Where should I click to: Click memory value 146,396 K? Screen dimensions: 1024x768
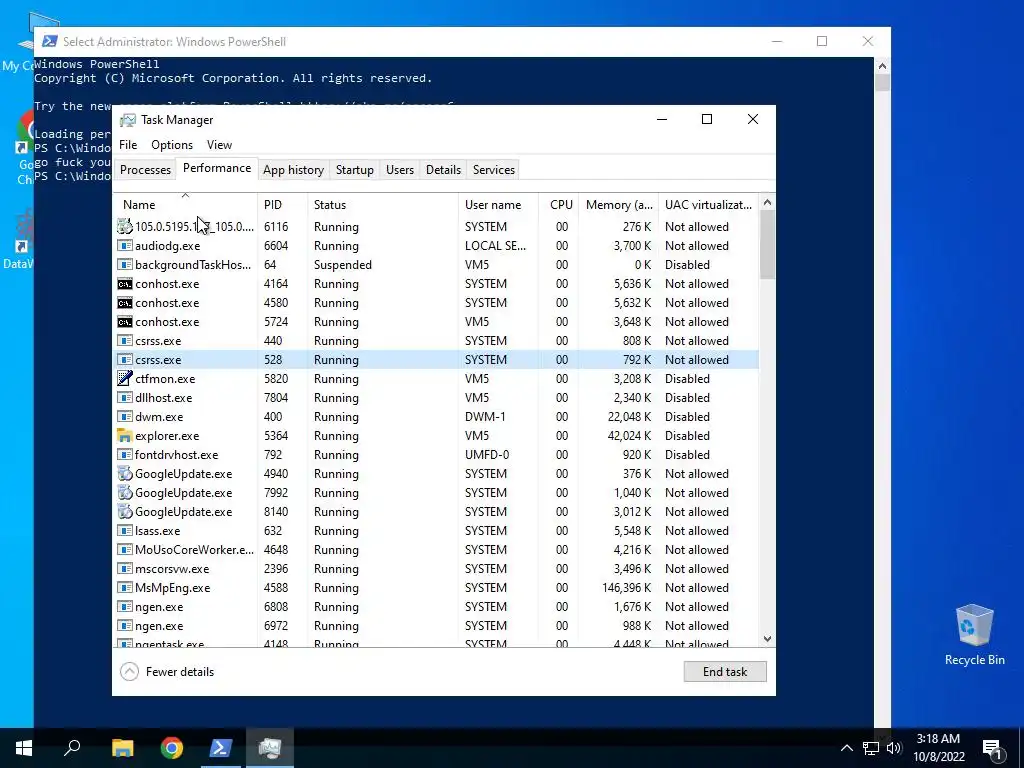coord(626,588)
